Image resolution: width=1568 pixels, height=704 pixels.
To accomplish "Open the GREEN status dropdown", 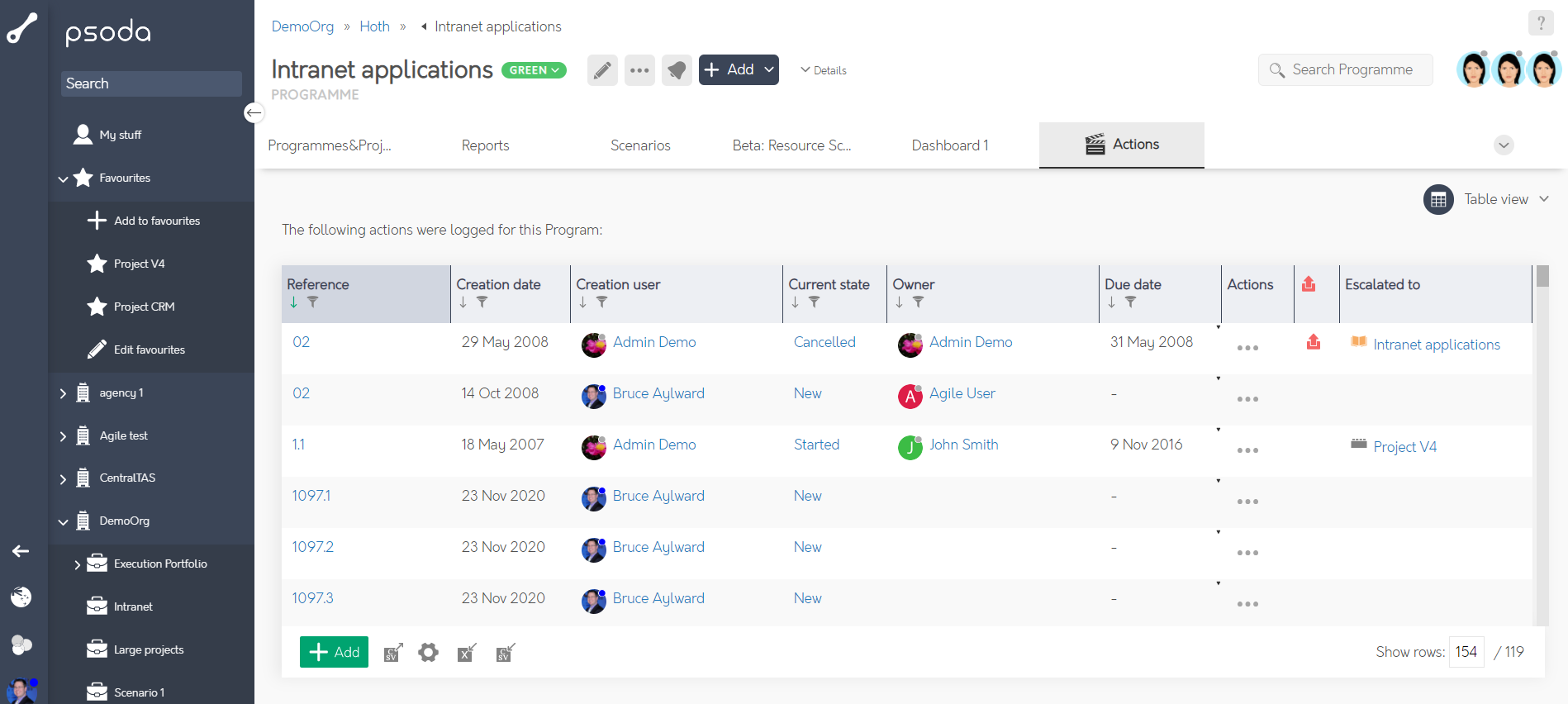I will [534, 70].
